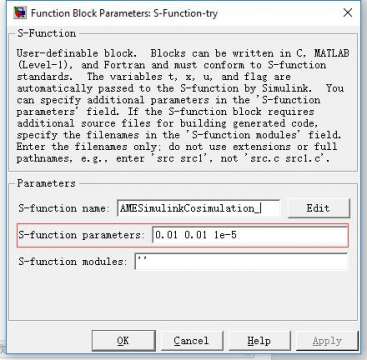Viewport: 367px width, 360px height.
Task: Select the S-function modules text box
Action: coord(241,261)
